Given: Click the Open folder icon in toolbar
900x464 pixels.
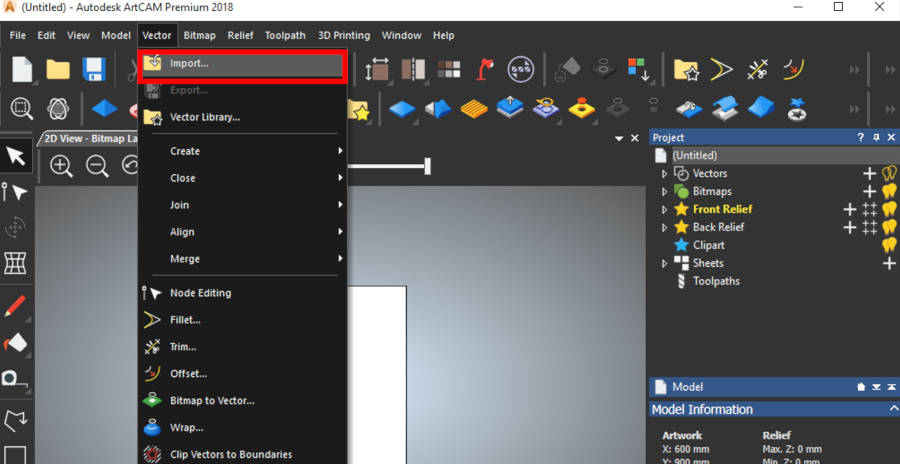Looking at the screenshot, I should pyautogui.click(x=58, y=69).
